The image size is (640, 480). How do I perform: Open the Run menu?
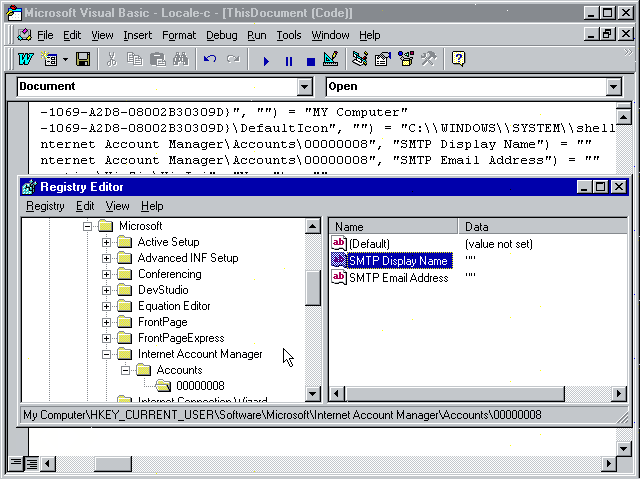(x=257, y=36)
